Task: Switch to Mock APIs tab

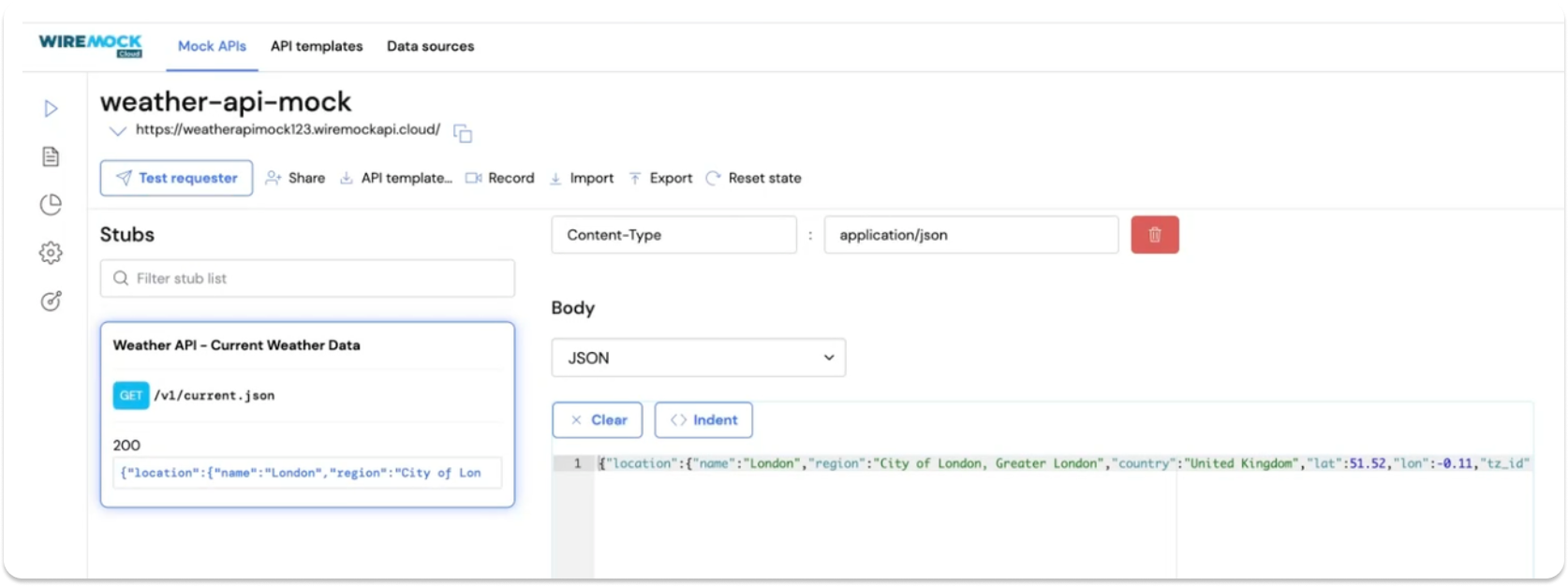Action: [x=212, y=46]
